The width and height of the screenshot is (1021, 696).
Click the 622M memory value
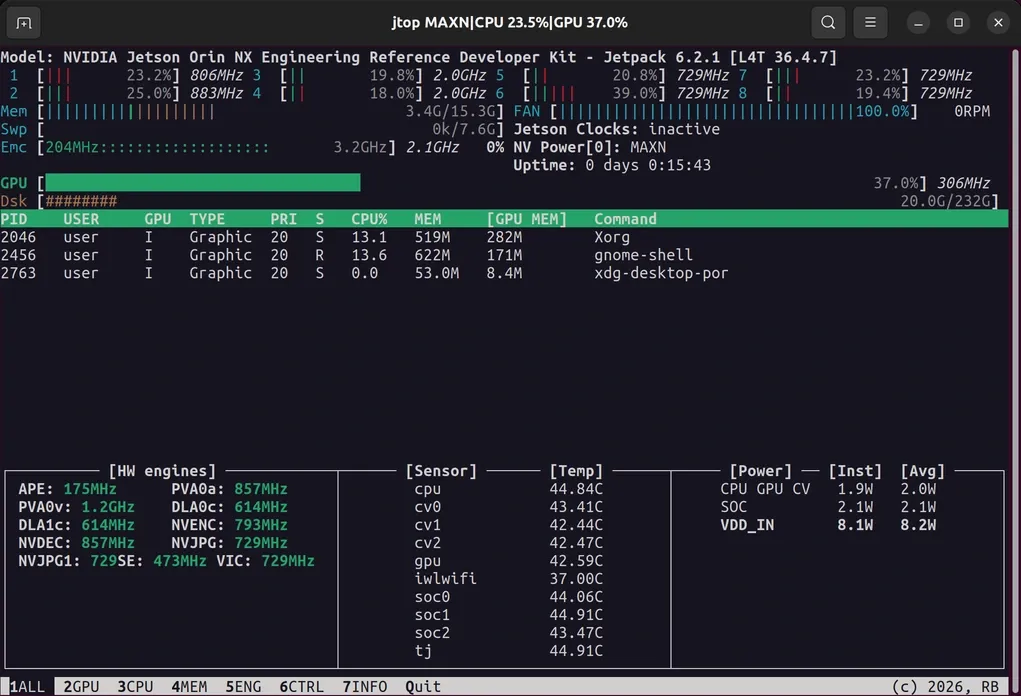pyautogui.click(x=432, y=255)
